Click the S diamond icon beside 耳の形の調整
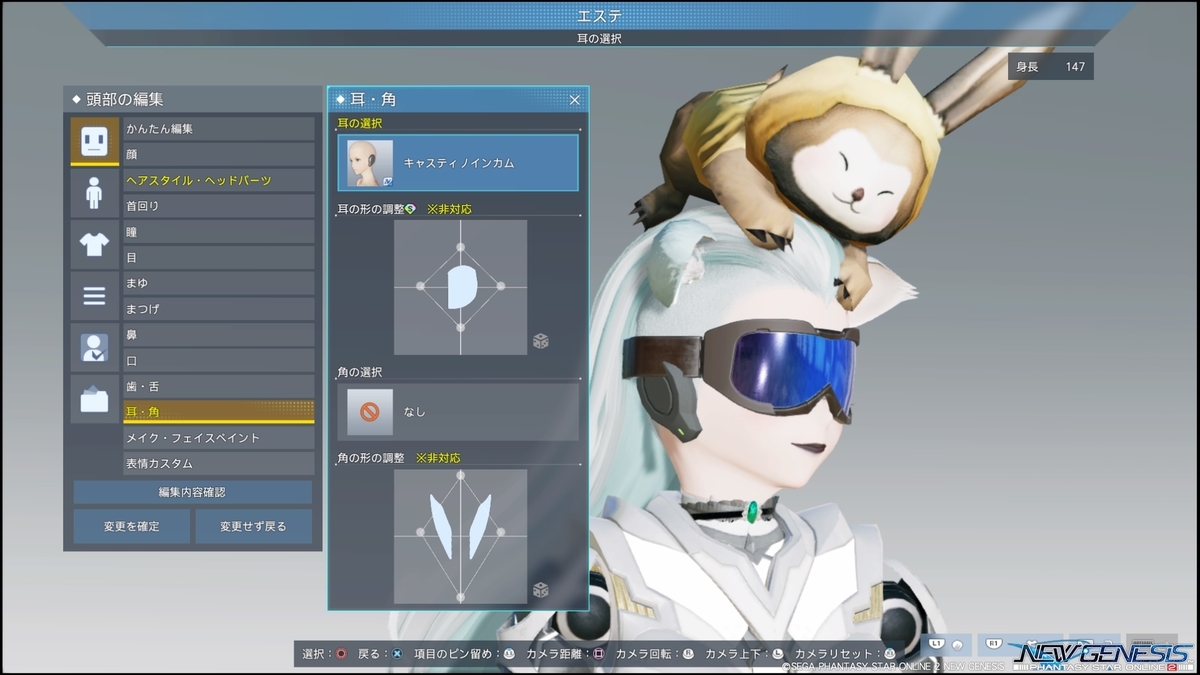This screenshot has height=675, width=1200. tap(410, 210)
